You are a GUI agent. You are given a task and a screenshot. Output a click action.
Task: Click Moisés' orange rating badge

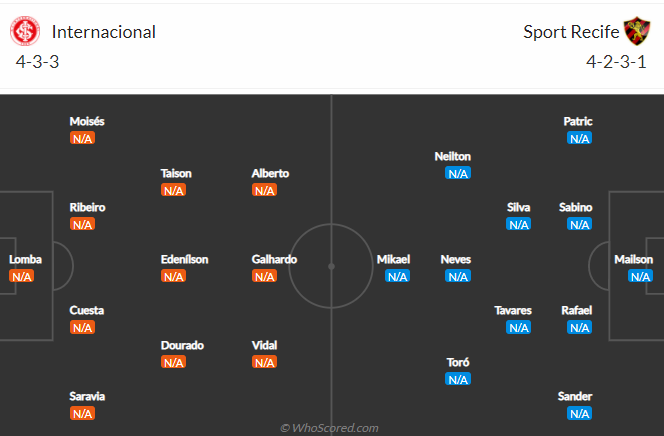pyautogui.click(x=83, y=138)
